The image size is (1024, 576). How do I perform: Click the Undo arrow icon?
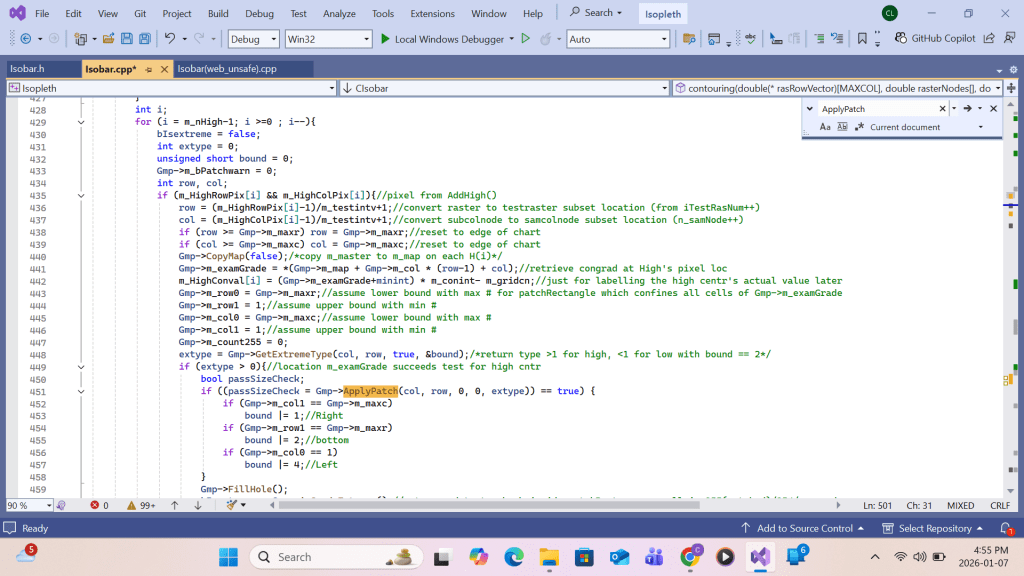[170, 39]
